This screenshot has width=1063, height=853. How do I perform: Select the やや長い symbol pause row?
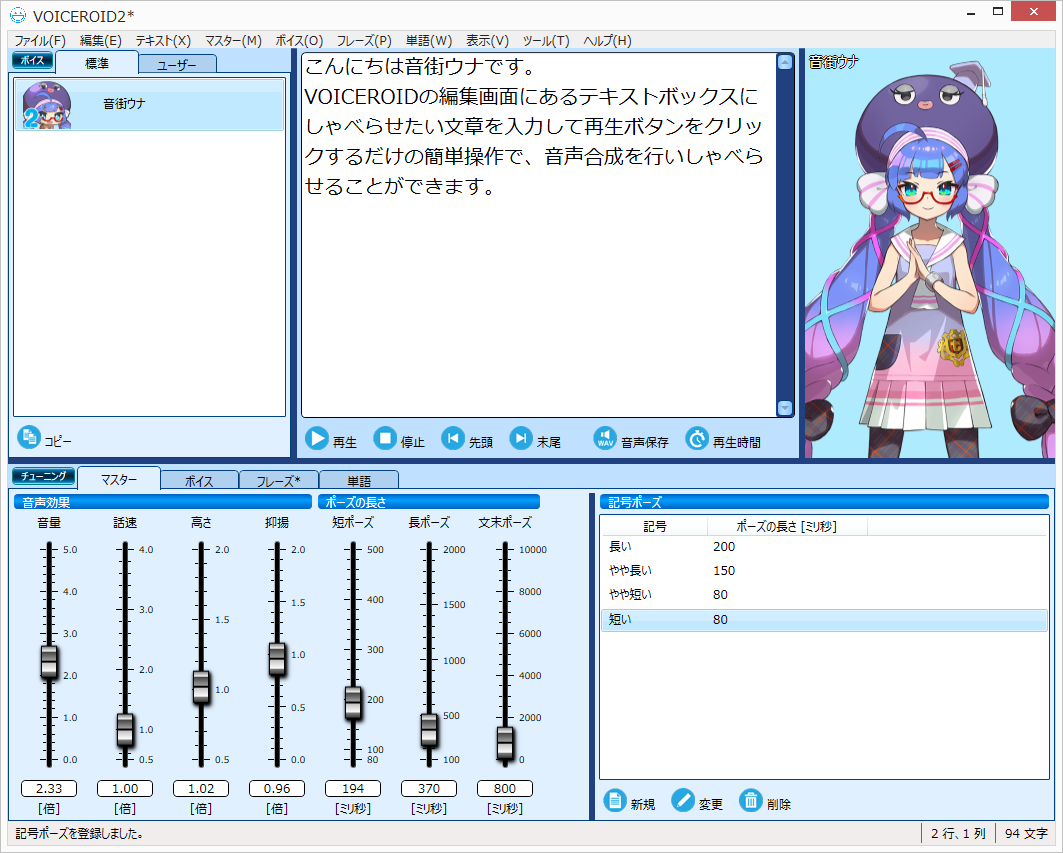point(824,570)
